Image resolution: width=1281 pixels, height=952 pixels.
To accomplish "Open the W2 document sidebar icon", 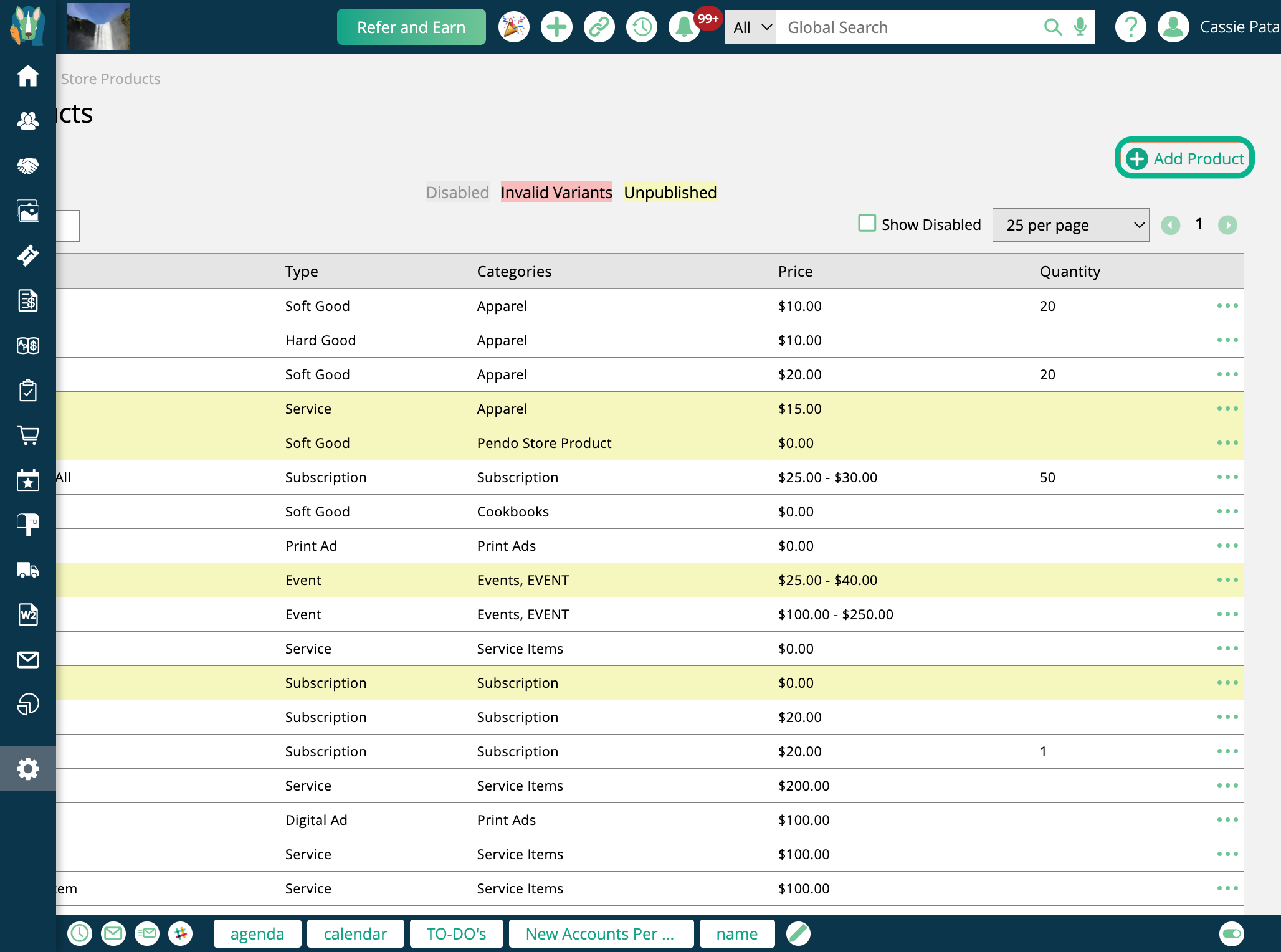I will coord(27,615).
